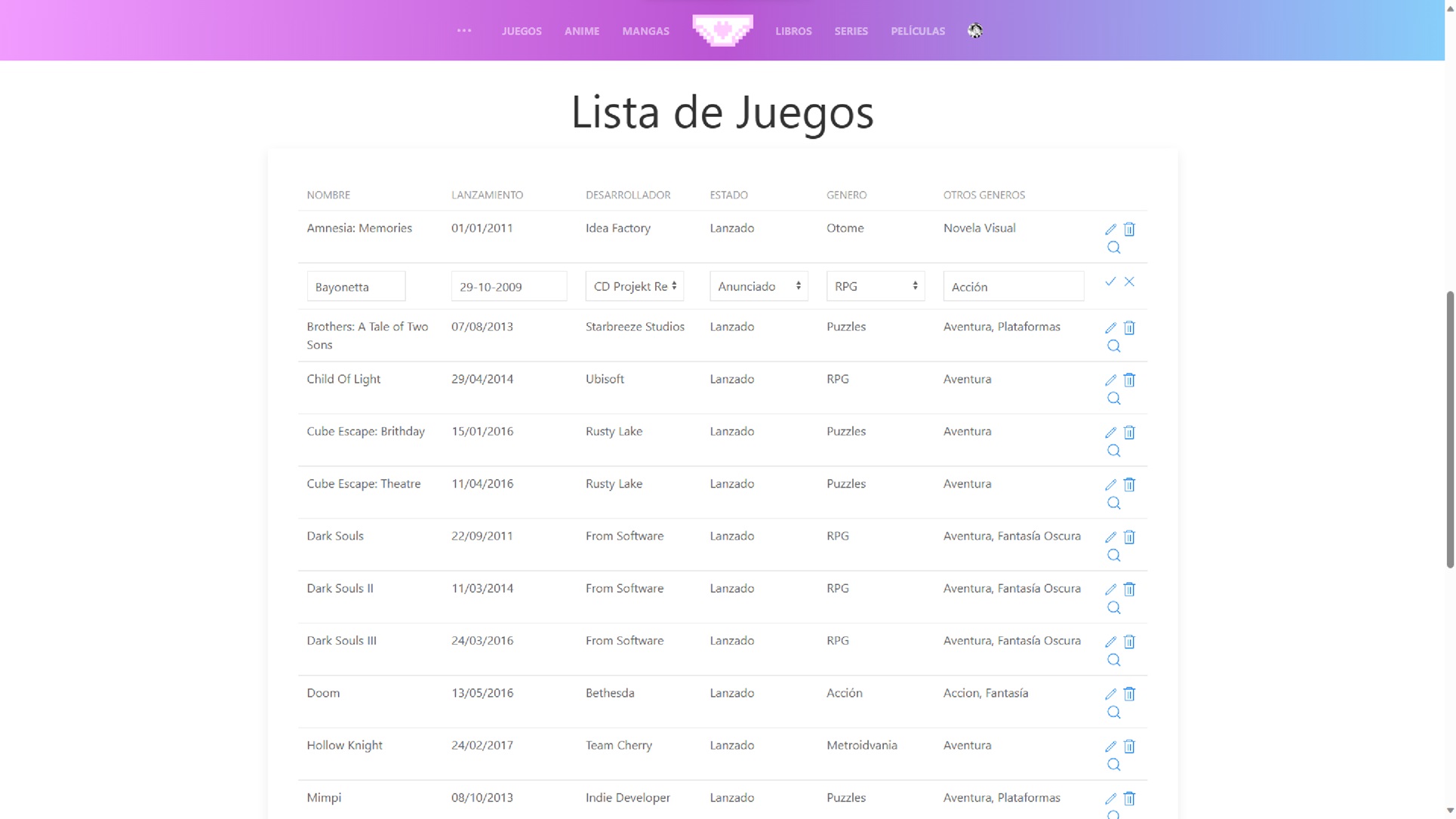Click the three-dots navbar menu
The height and width of the screenshot is (819, 1456).
point(464,31)
